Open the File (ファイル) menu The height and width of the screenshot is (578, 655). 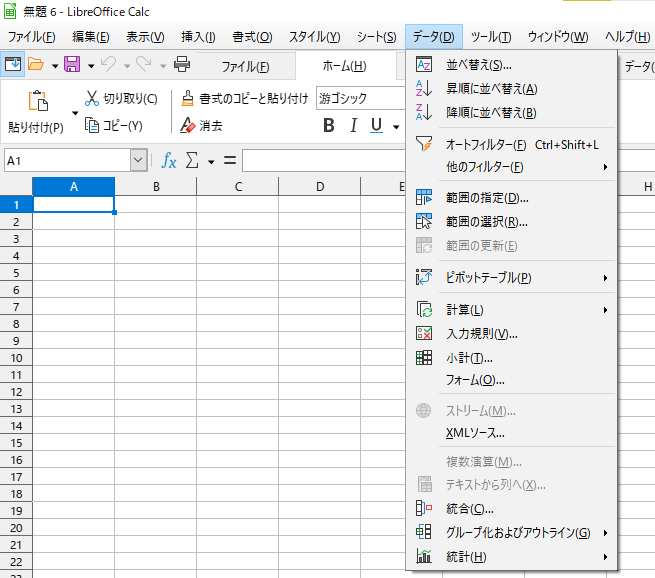[32, 37]
